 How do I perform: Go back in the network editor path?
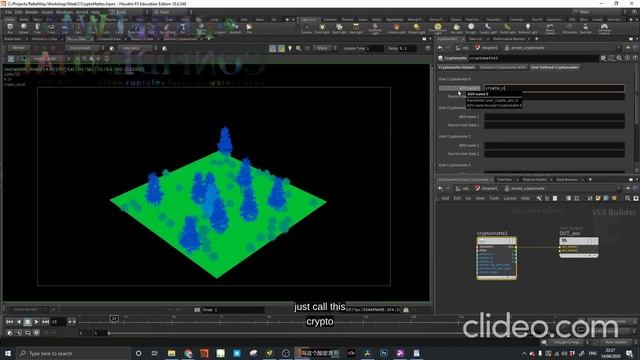440,189
